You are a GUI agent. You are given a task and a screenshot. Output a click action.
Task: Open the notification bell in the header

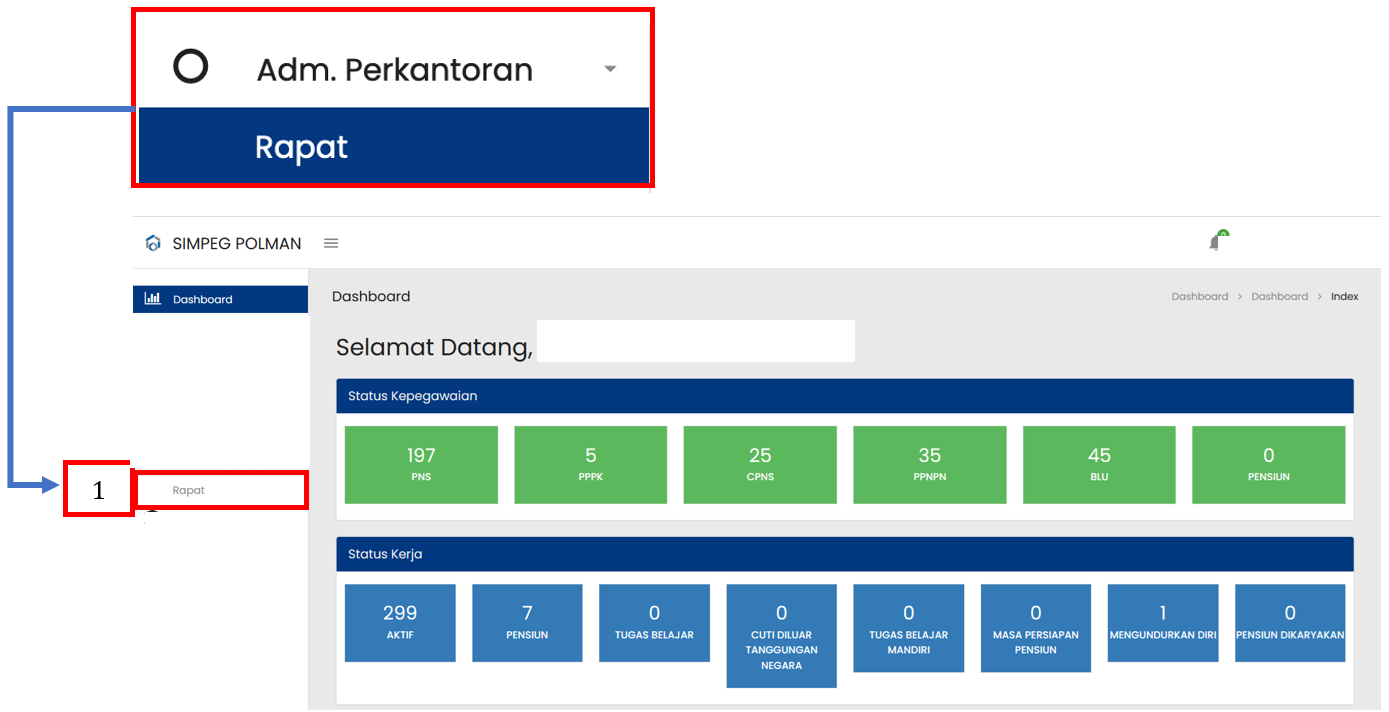[x=1215, y=242]
